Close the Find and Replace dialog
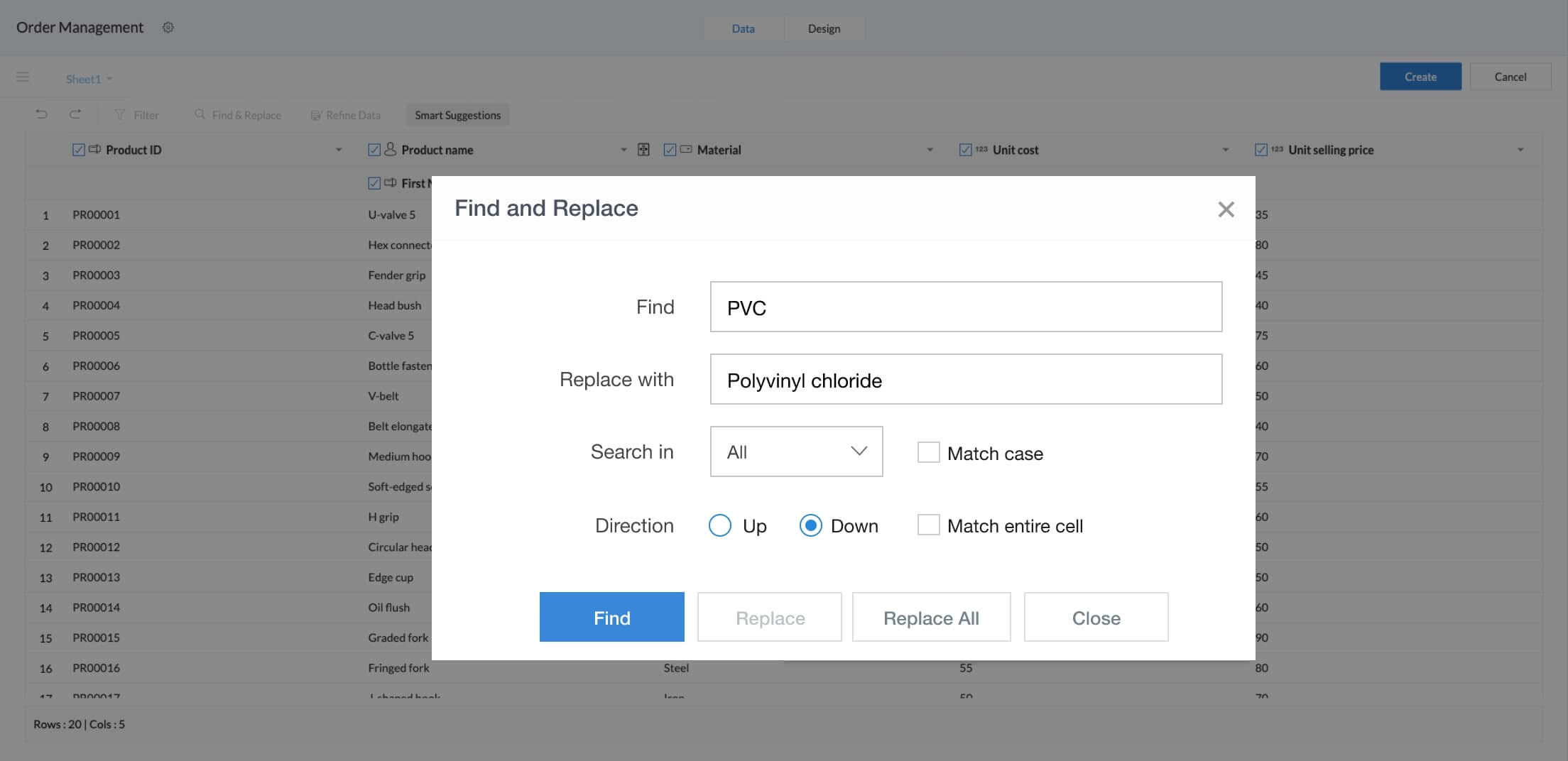The width and height of the screenshot is (1568, 761). pos(1226,209)
